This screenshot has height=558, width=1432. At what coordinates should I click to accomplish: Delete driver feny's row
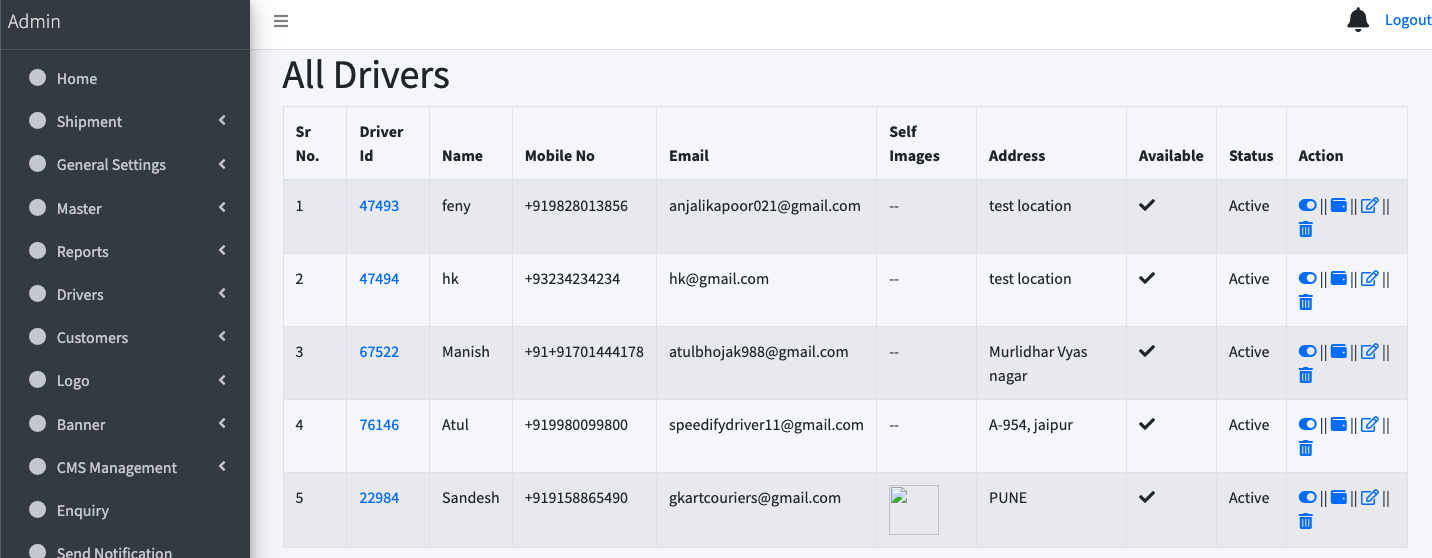coord(1305,229)
